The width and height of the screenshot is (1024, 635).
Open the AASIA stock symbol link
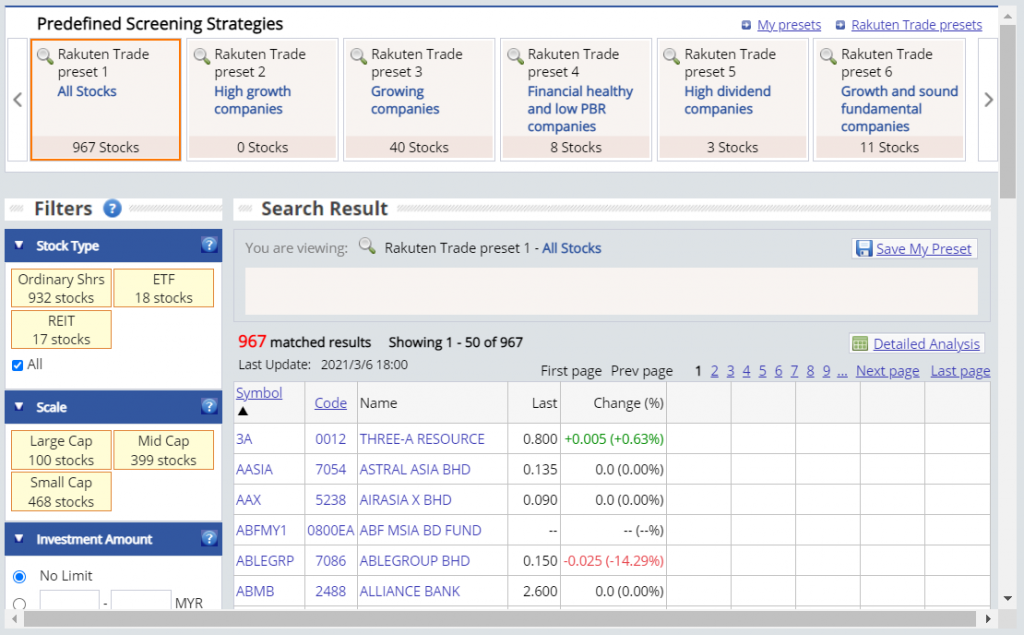[254, 470]
